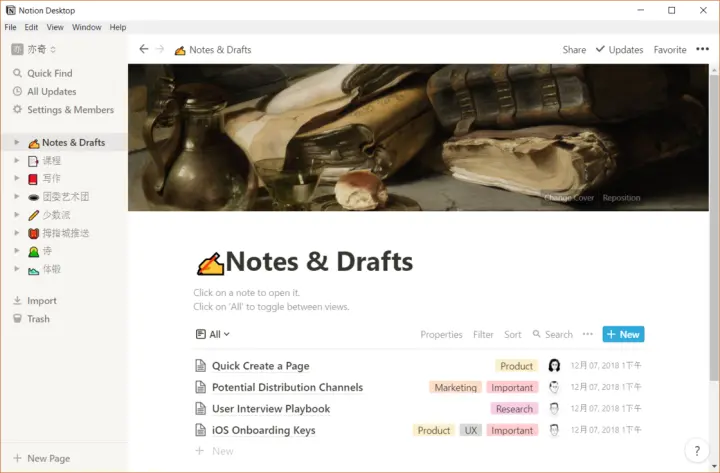Click the sneaker icon for 体锻
Image resolution: width=720 pixels, height=473 pixels.
33,270
